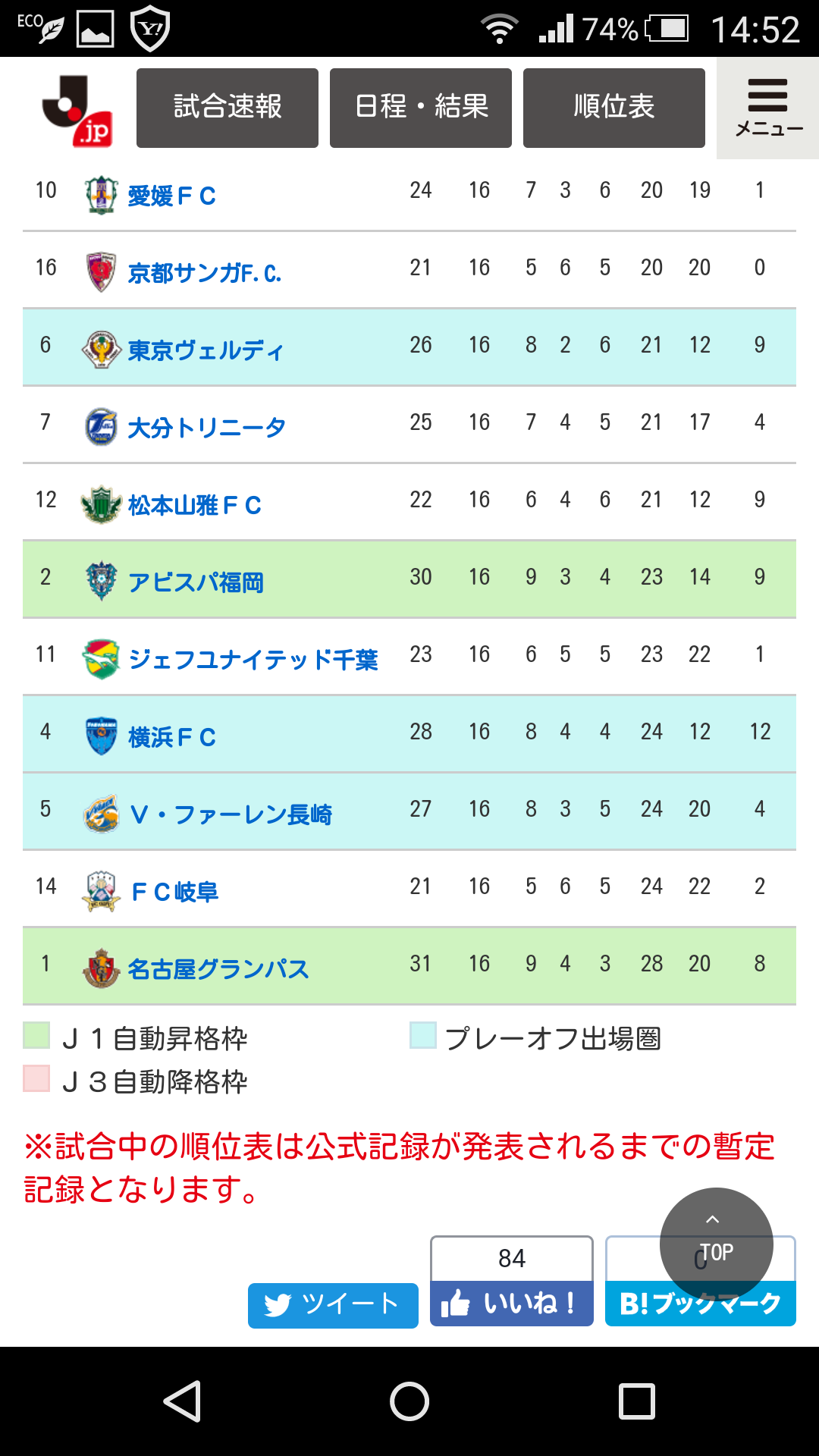Share via the ツイート button

[333, 1305]
